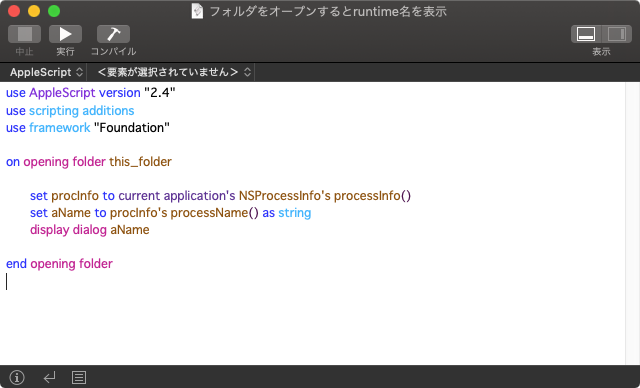The height and width of the screenshot is (388, 640).
Task: Click the 'end opening folder' line
Action: tap(59, 264)
